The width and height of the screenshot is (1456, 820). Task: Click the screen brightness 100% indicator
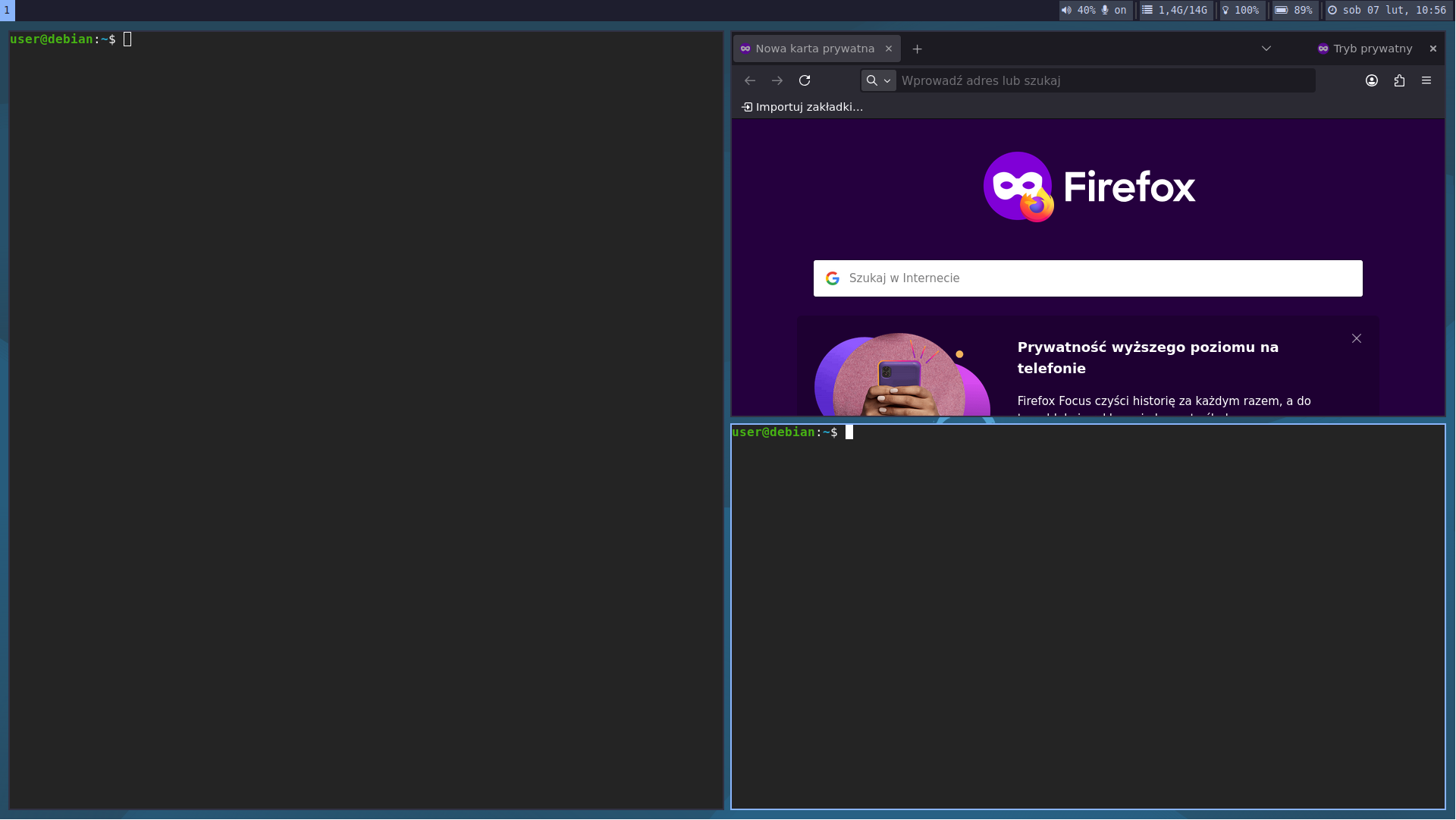pos(1241,10)
